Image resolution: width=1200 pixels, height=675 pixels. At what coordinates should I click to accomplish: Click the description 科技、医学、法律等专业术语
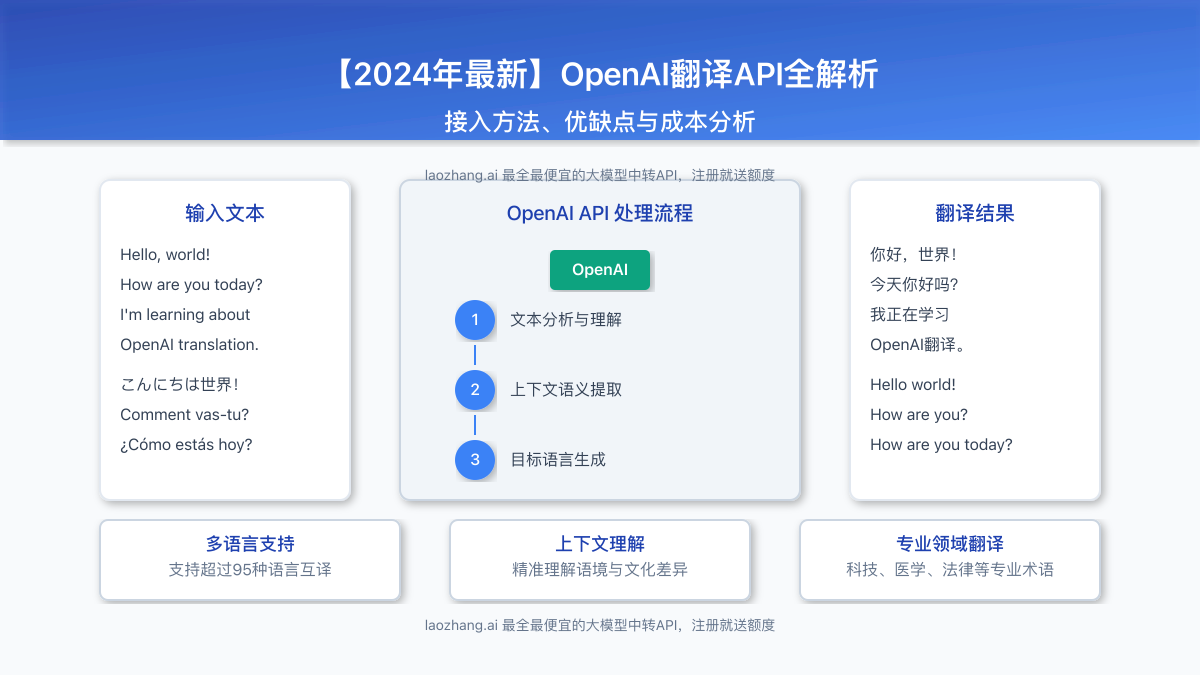pyautogui.click(x=950, y=570)
